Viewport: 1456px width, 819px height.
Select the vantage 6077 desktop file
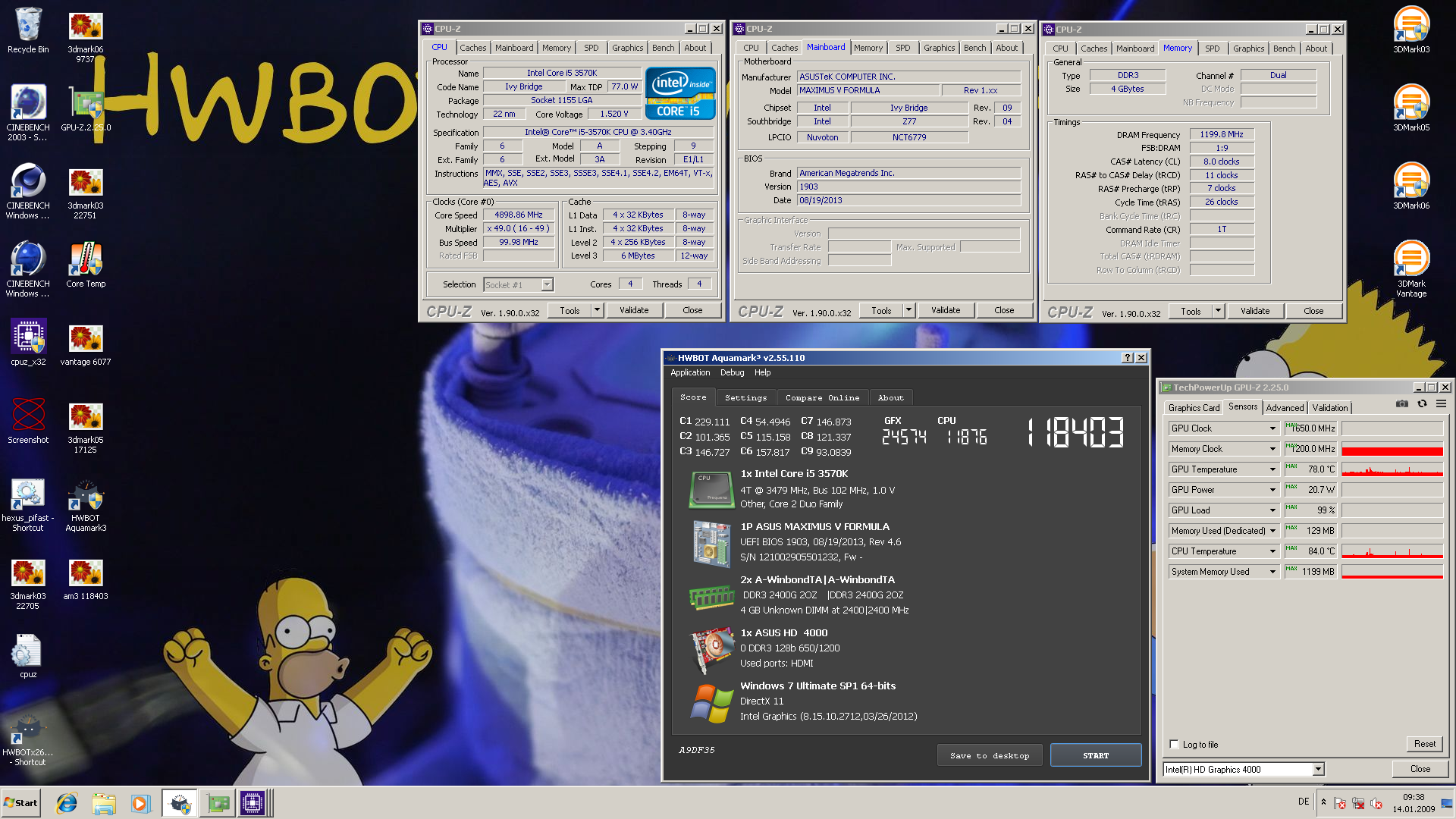86,345
